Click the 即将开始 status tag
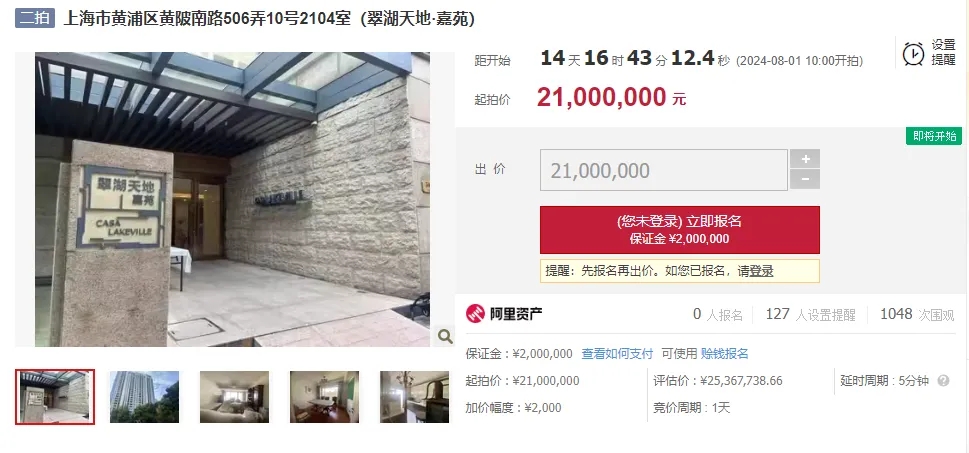This screenshot has height=453, width=969. pyautogui.click(x=934, y=136)
